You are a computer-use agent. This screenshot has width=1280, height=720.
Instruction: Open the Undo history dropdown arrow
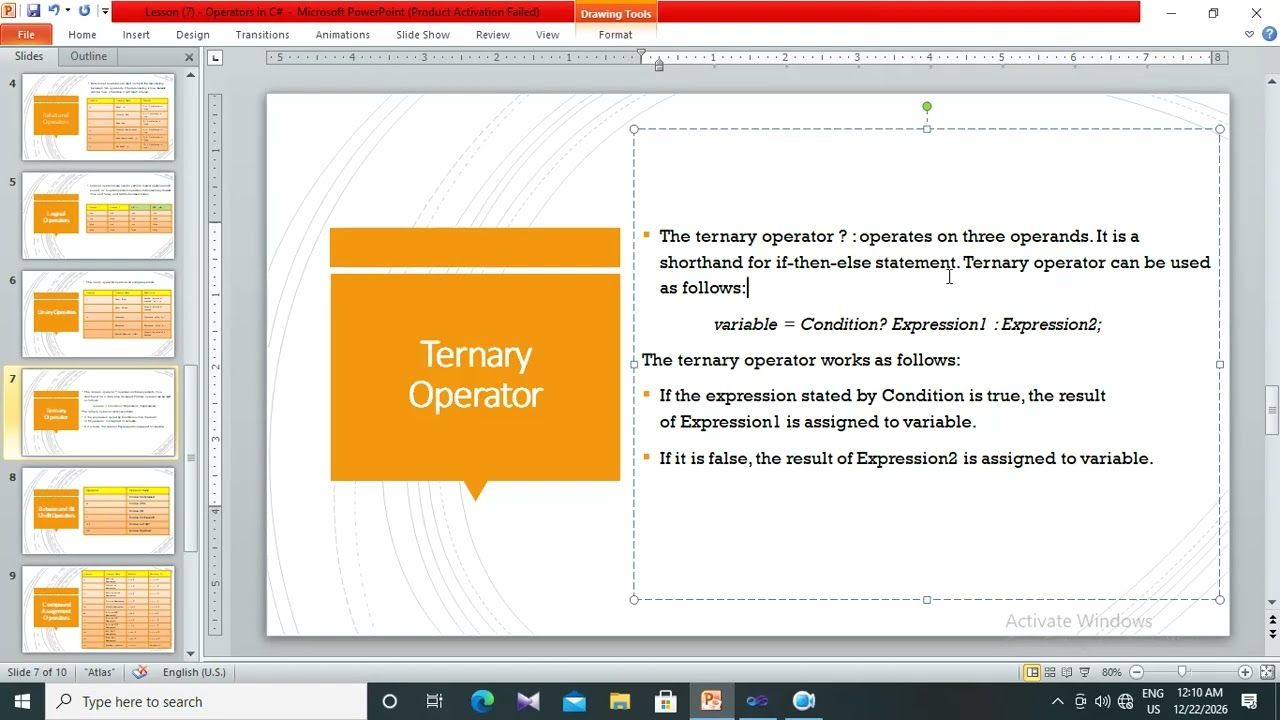pos(67,11)
